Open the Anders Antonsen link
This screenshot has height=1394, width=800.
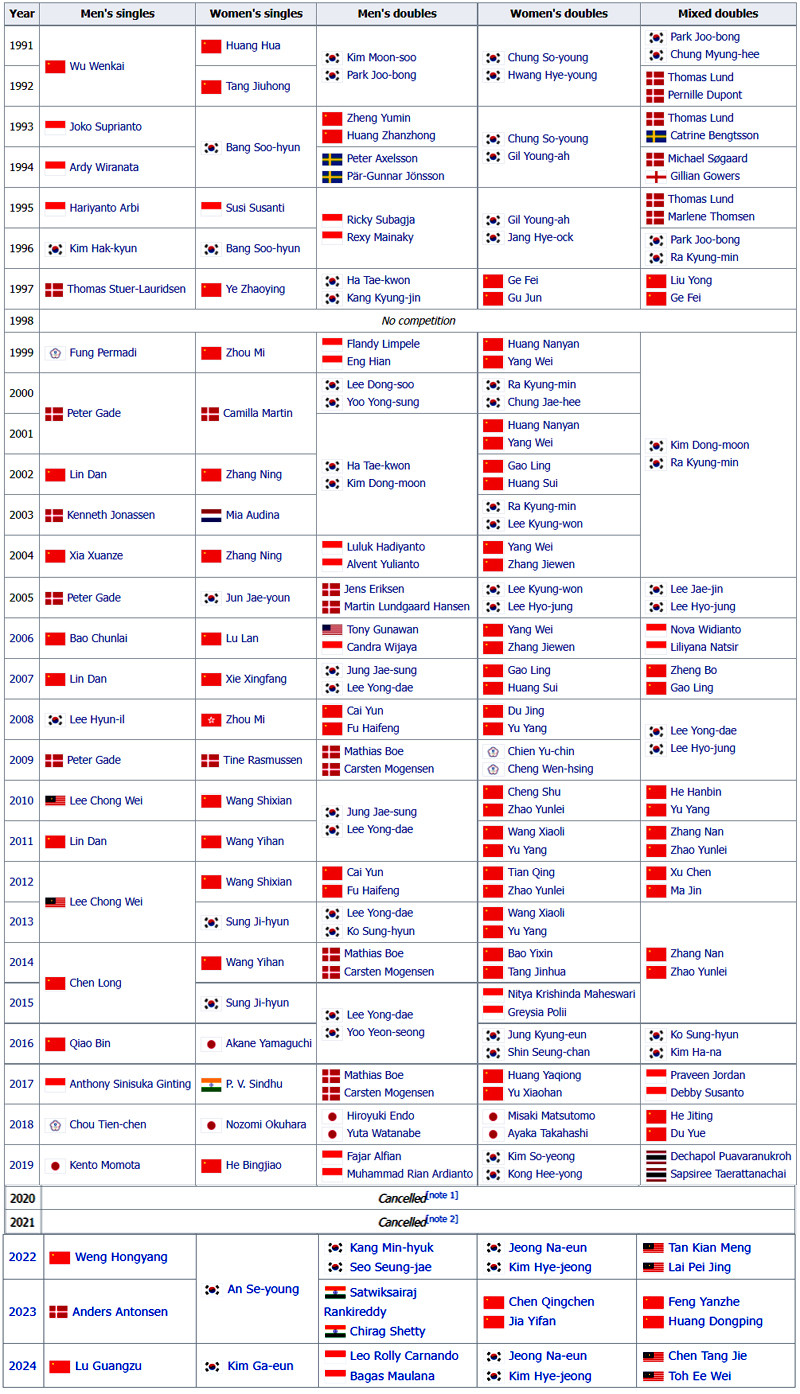click(x=120, y=1311)
